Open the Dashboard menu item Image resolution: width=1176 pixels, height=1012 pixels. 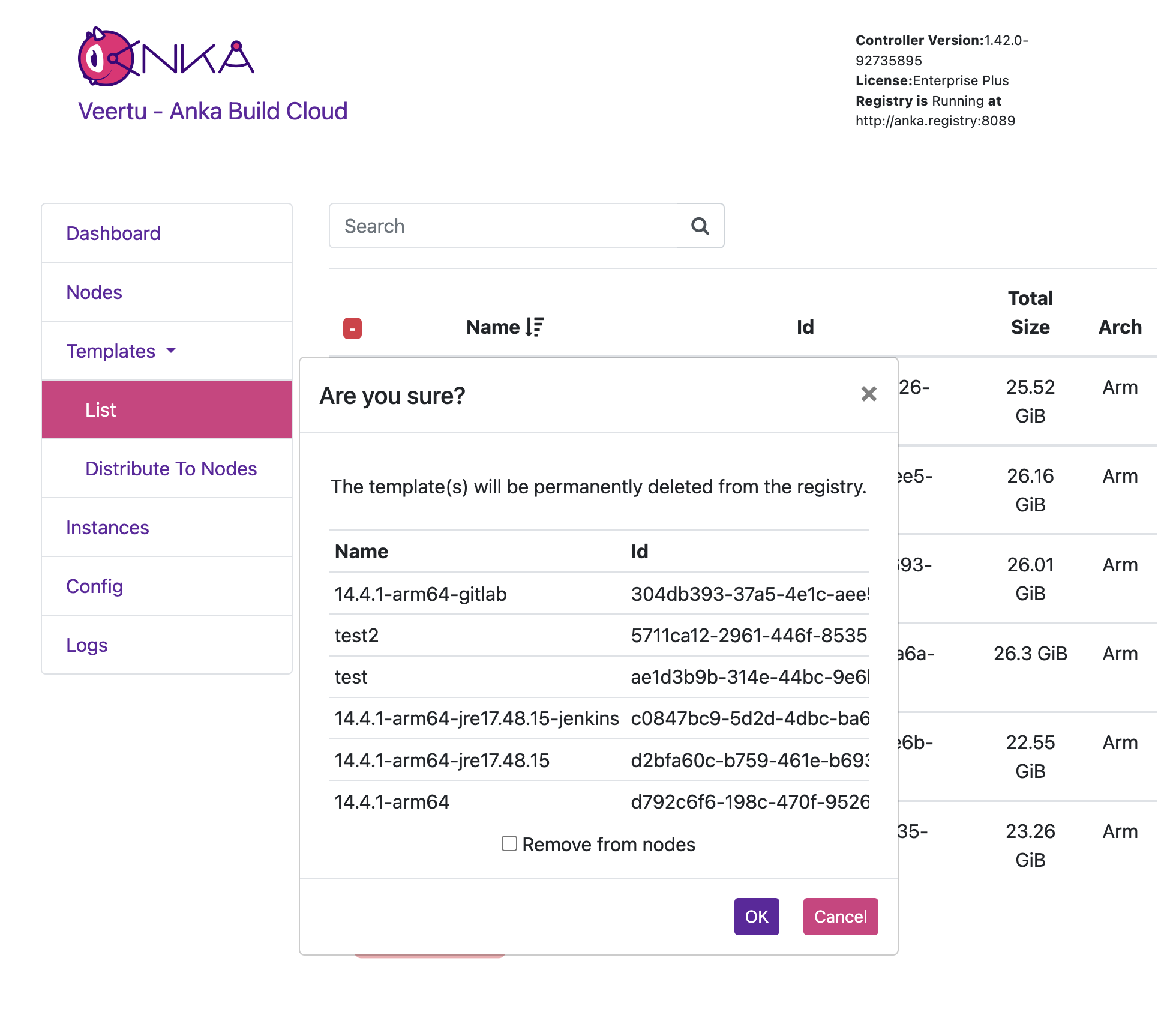coord(113,233)
